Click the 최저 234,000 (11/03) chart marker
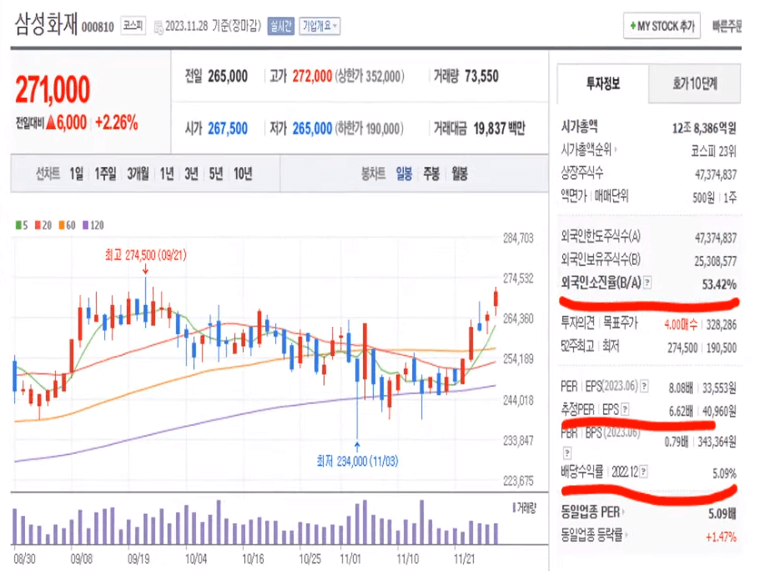The image size is (758, 571). [x=357, y=461]
